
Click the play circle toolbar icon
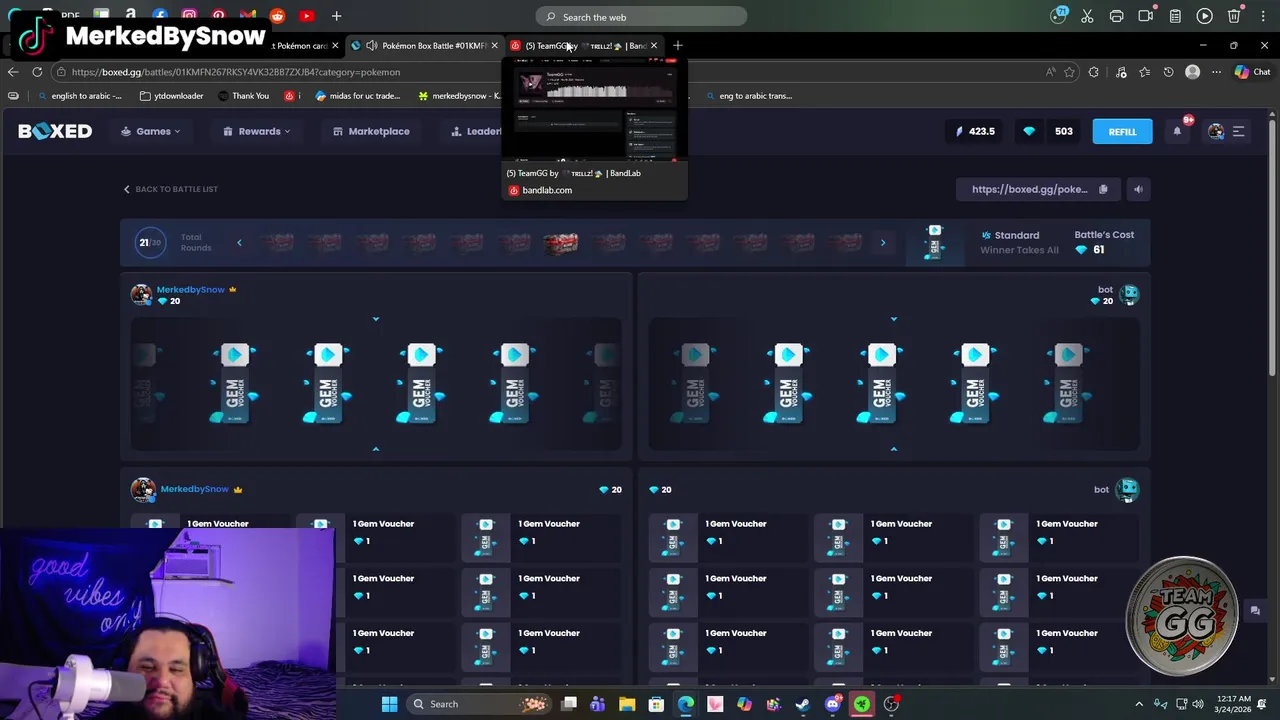1204,16
